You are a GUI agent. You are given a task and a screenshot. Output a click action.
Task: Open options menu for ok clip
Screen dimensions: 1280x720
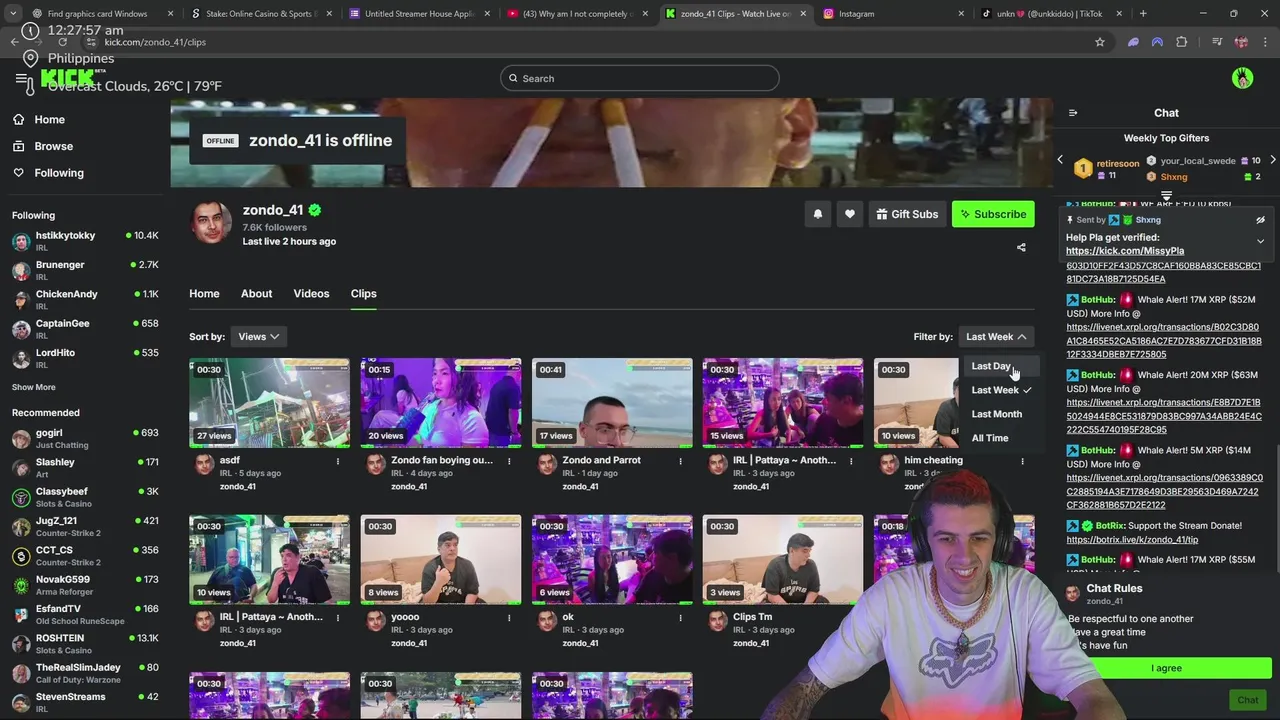[680, 618]
